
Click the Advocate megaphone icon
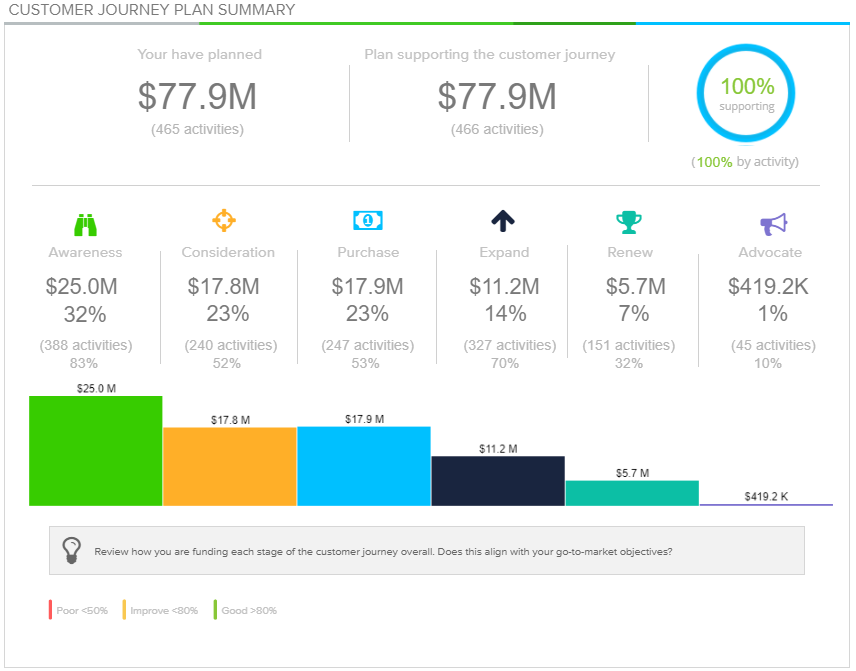click(774, 224)
